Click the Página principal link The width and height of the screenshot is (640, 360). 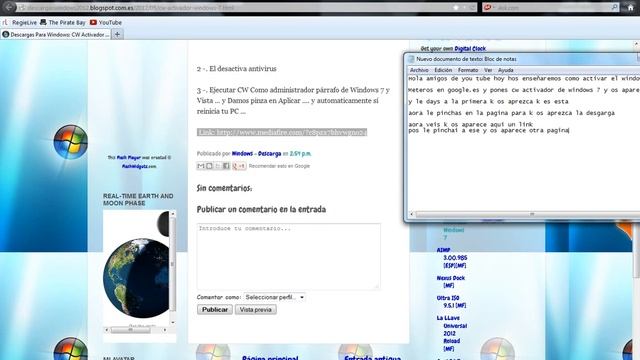pos(270,358)
